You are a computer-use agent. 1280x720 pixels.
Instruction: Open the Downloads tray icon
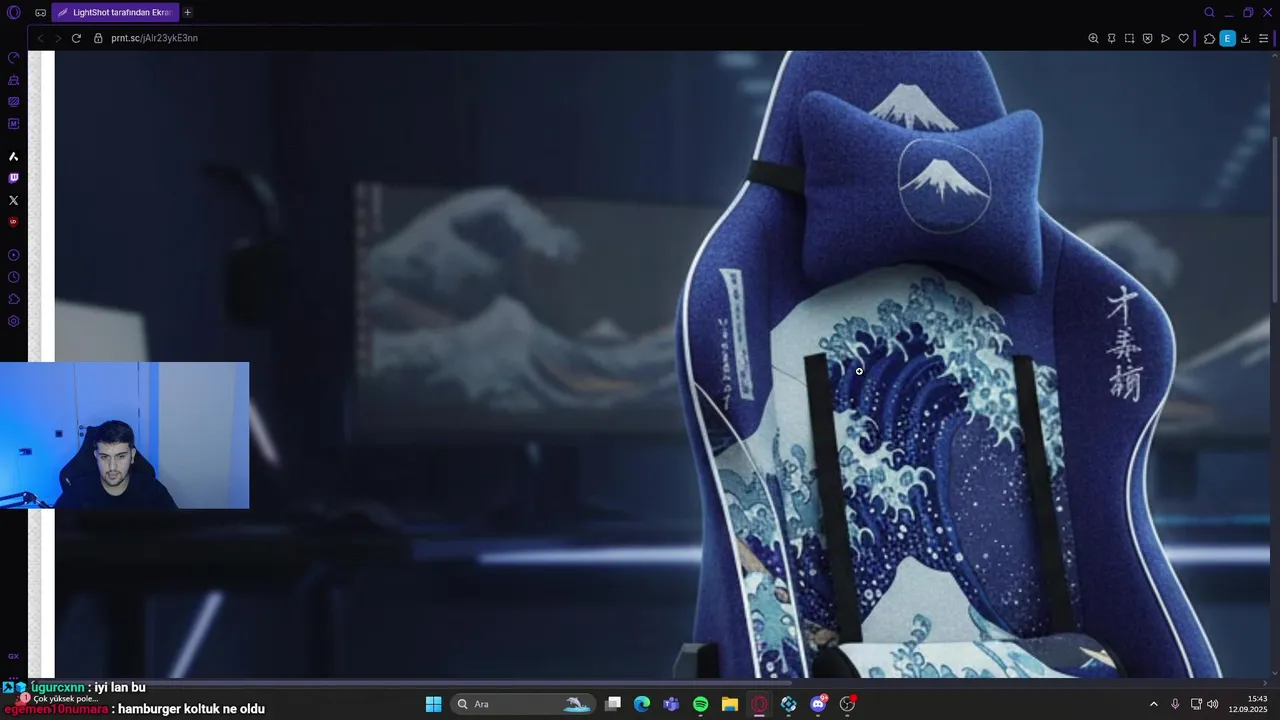pyautogui.click(x=1245, y=38)
